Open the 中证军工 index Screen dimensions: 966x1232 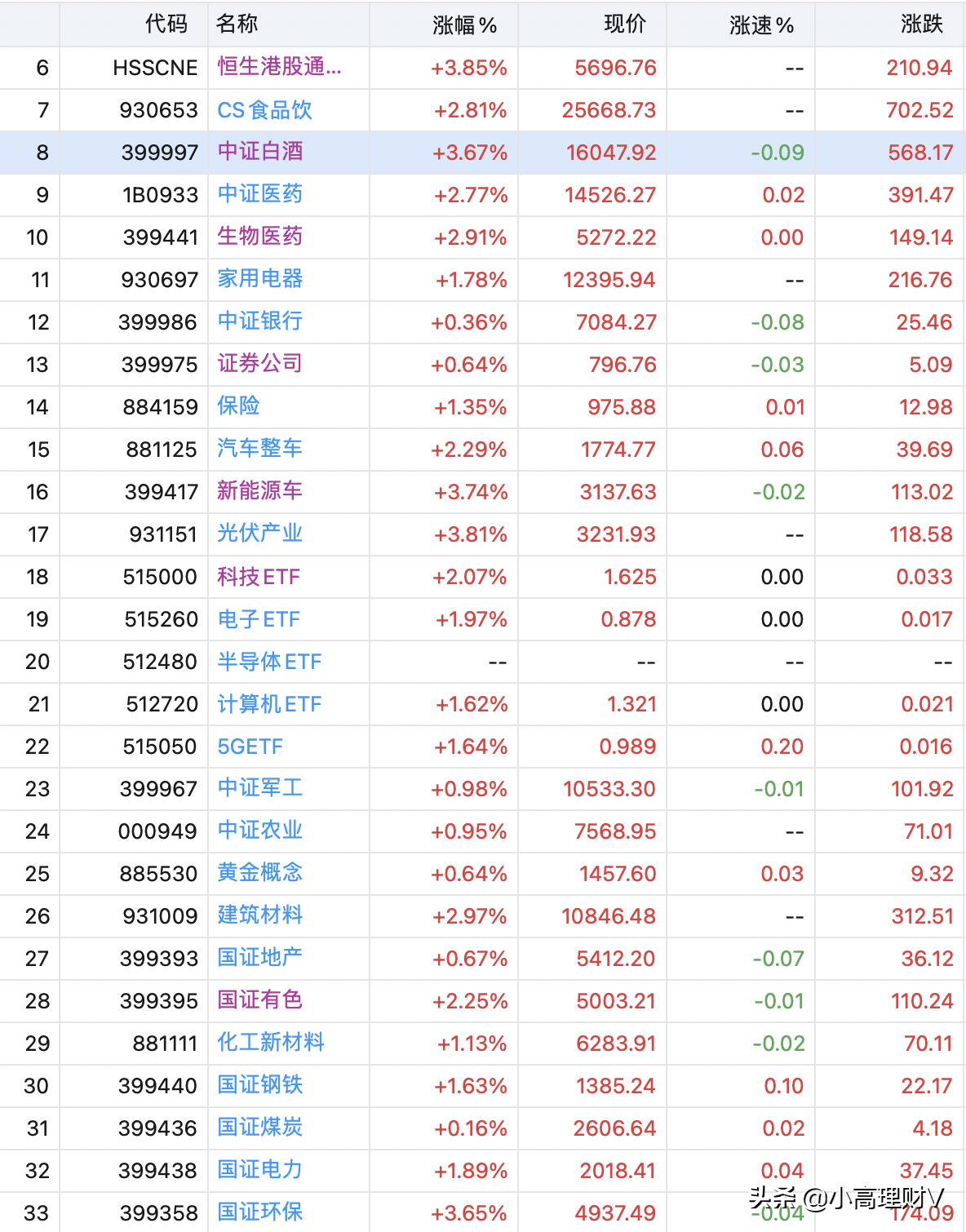pos(260,788)
